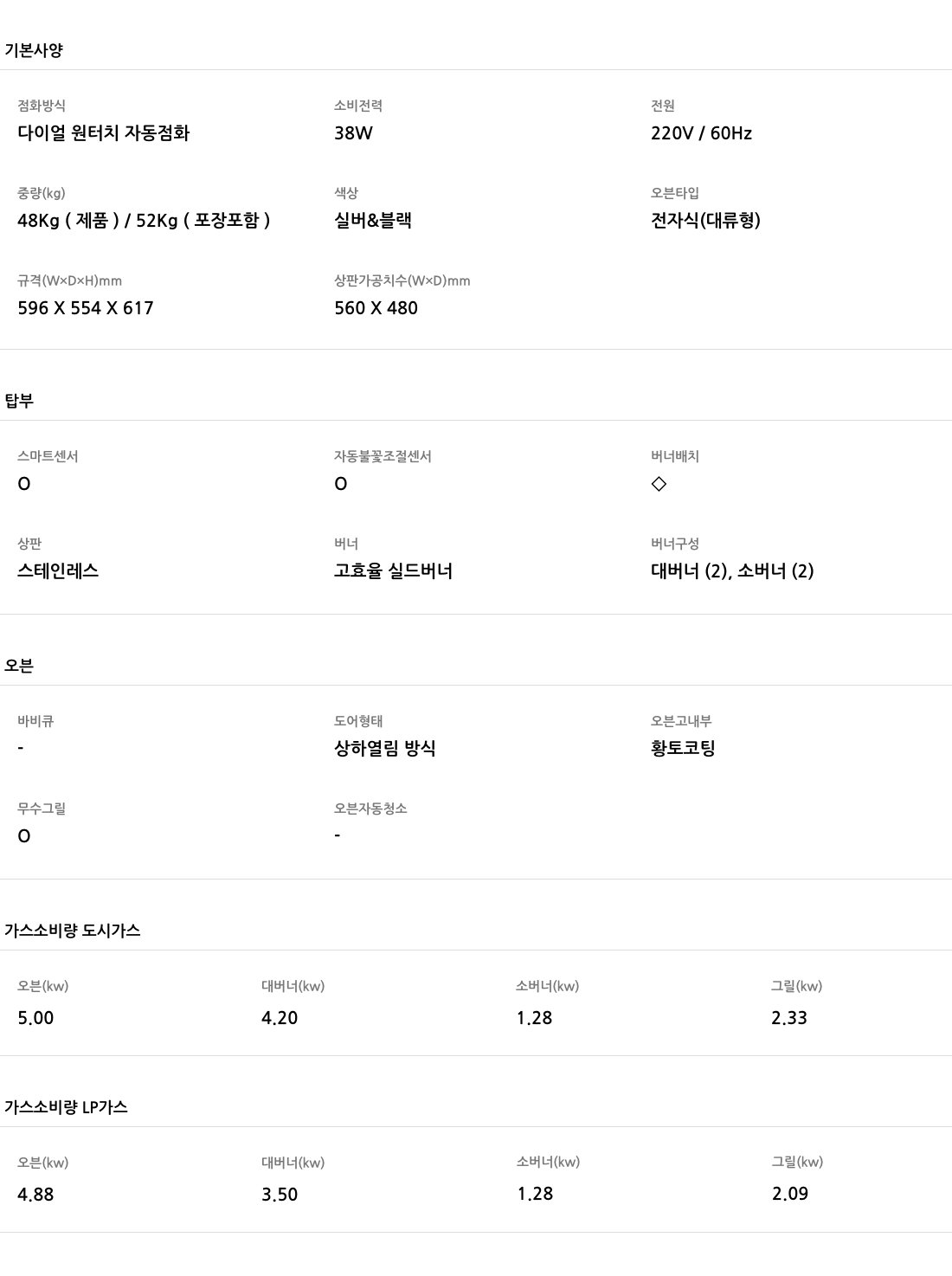Select the 고효율 실드버너 burner text

[x=393, y=571]
